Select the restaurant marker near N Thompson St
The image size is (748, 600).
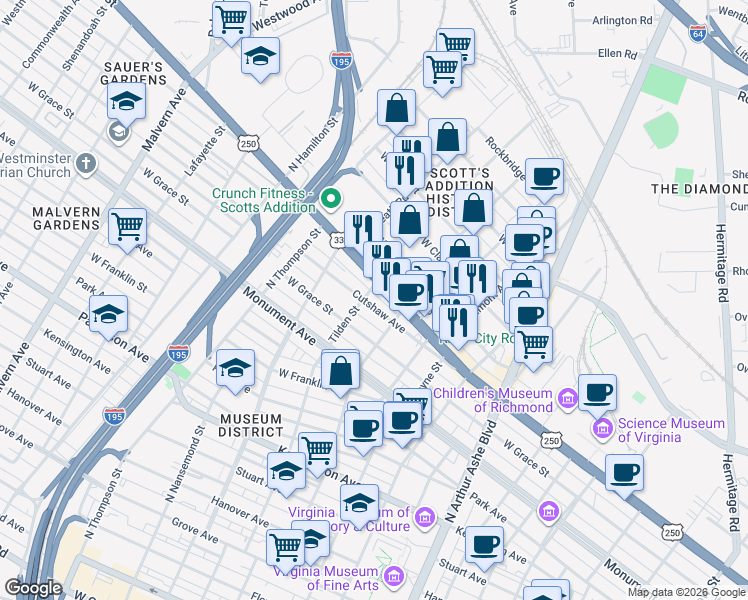point(364,231)
